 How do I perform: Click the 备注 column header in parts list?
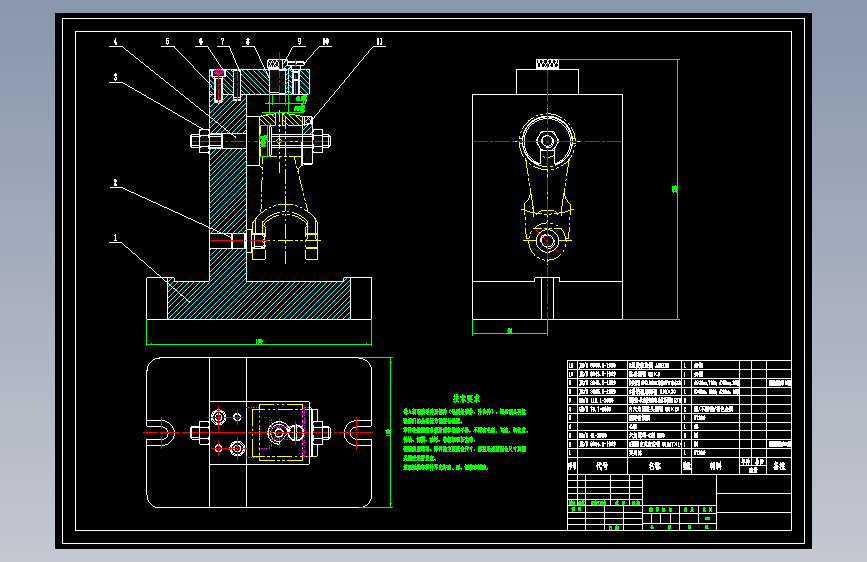click(x=779, y=466)
